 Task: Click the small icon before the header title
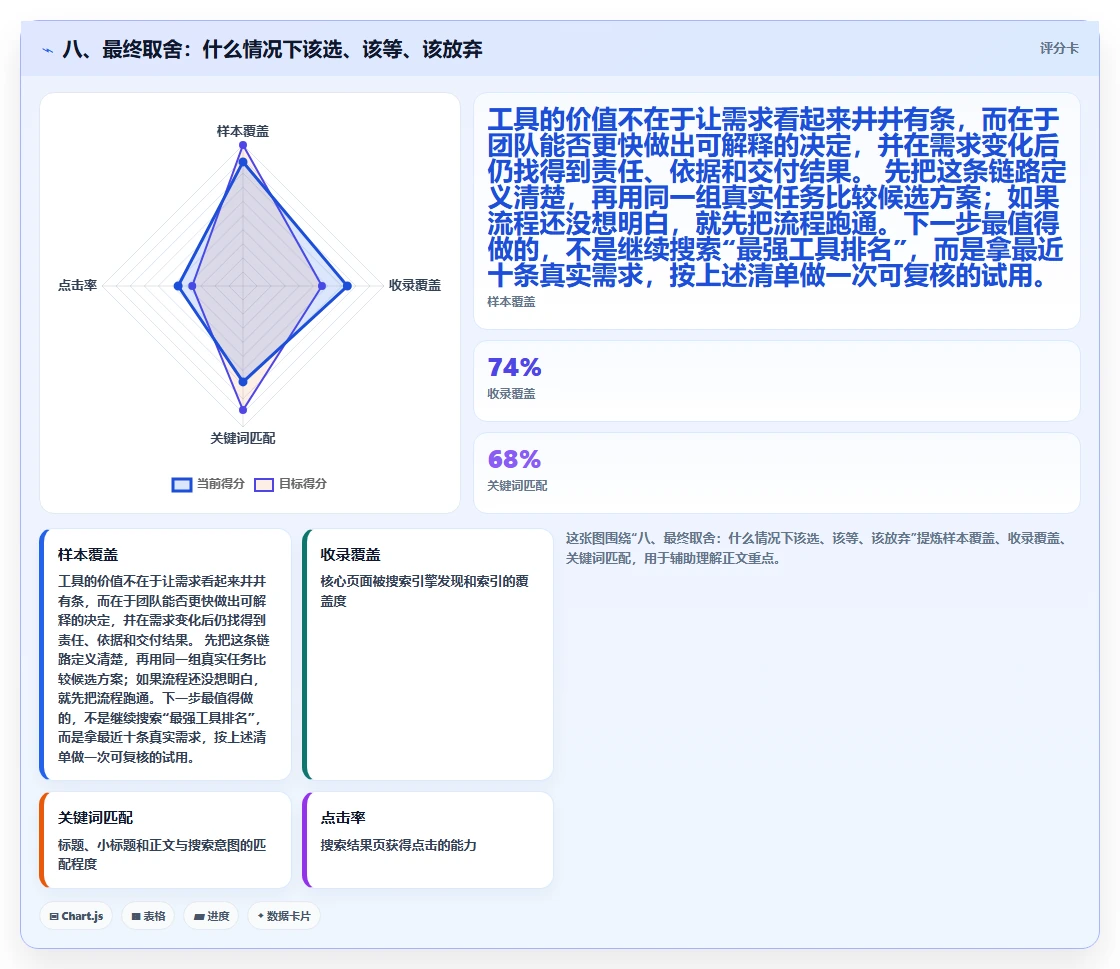click(48, 50)
